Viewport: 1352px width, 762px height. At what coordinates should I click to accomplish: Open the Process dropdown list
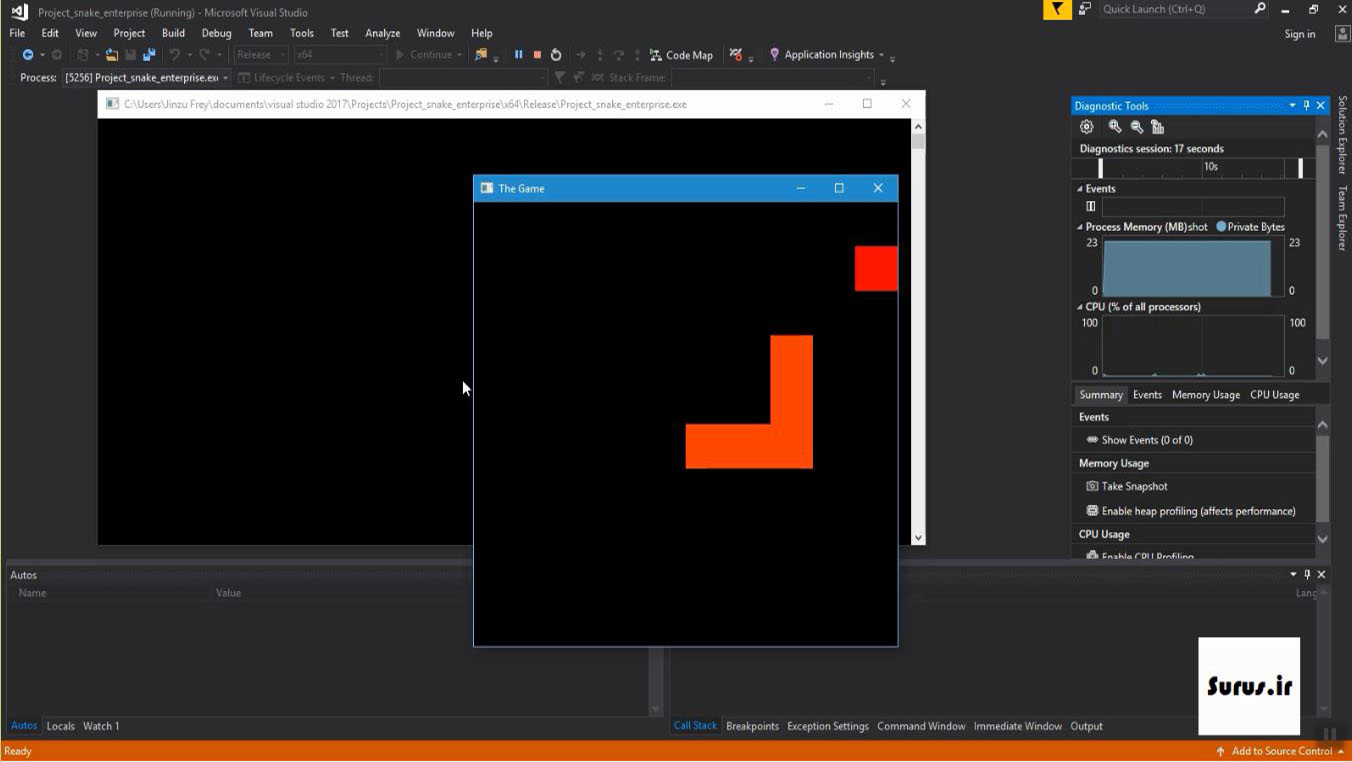click(226, 78)
